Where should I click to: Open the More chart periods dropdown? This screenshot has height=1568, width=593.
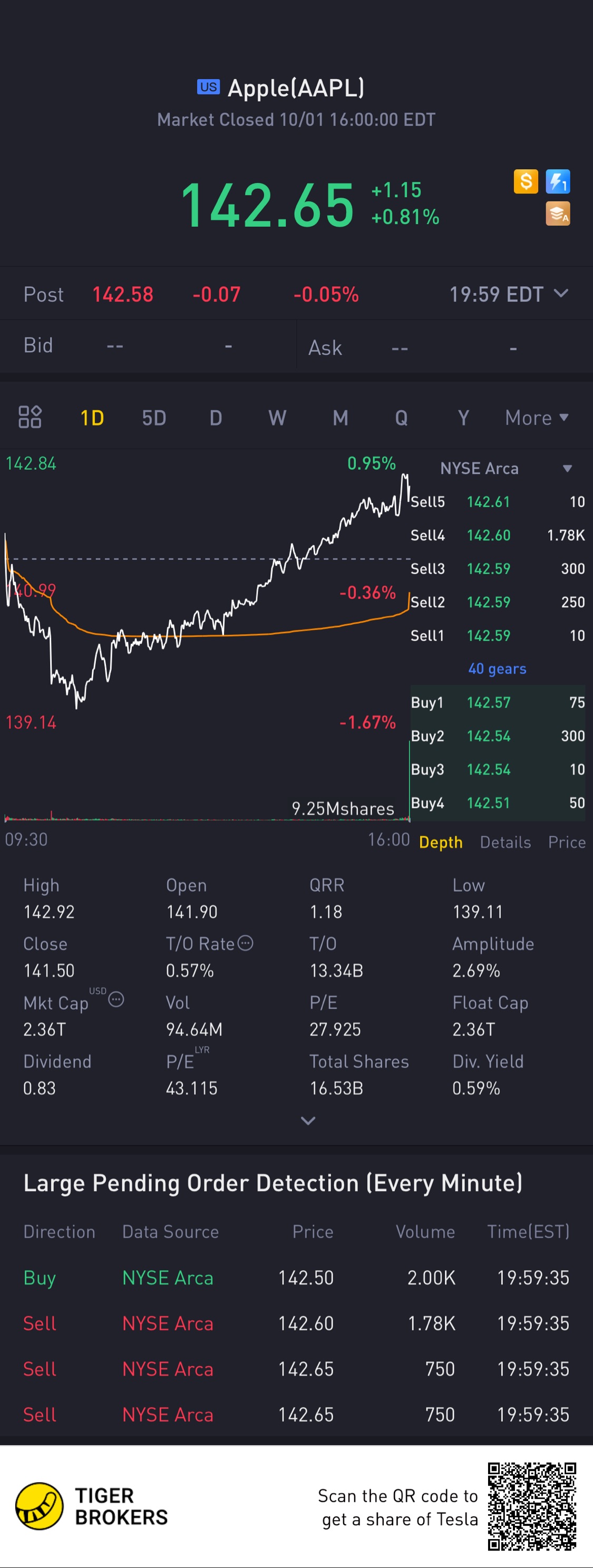(537, 418)
